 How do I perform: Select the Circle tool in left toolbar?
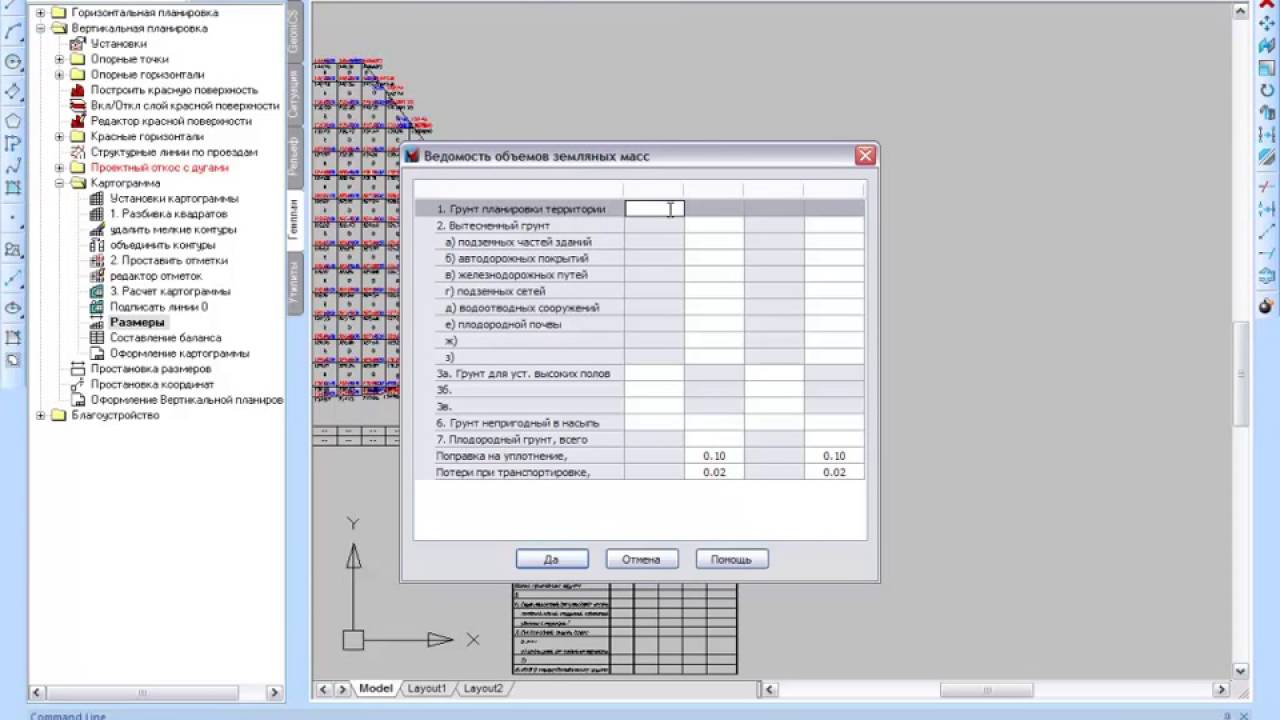(13, 62)
